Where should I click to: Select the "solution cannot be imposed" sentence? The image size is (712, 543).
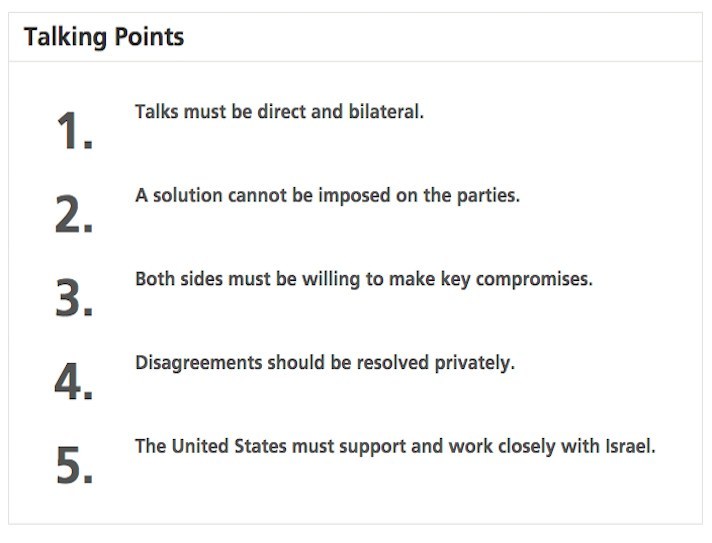(x=327, y=196)
